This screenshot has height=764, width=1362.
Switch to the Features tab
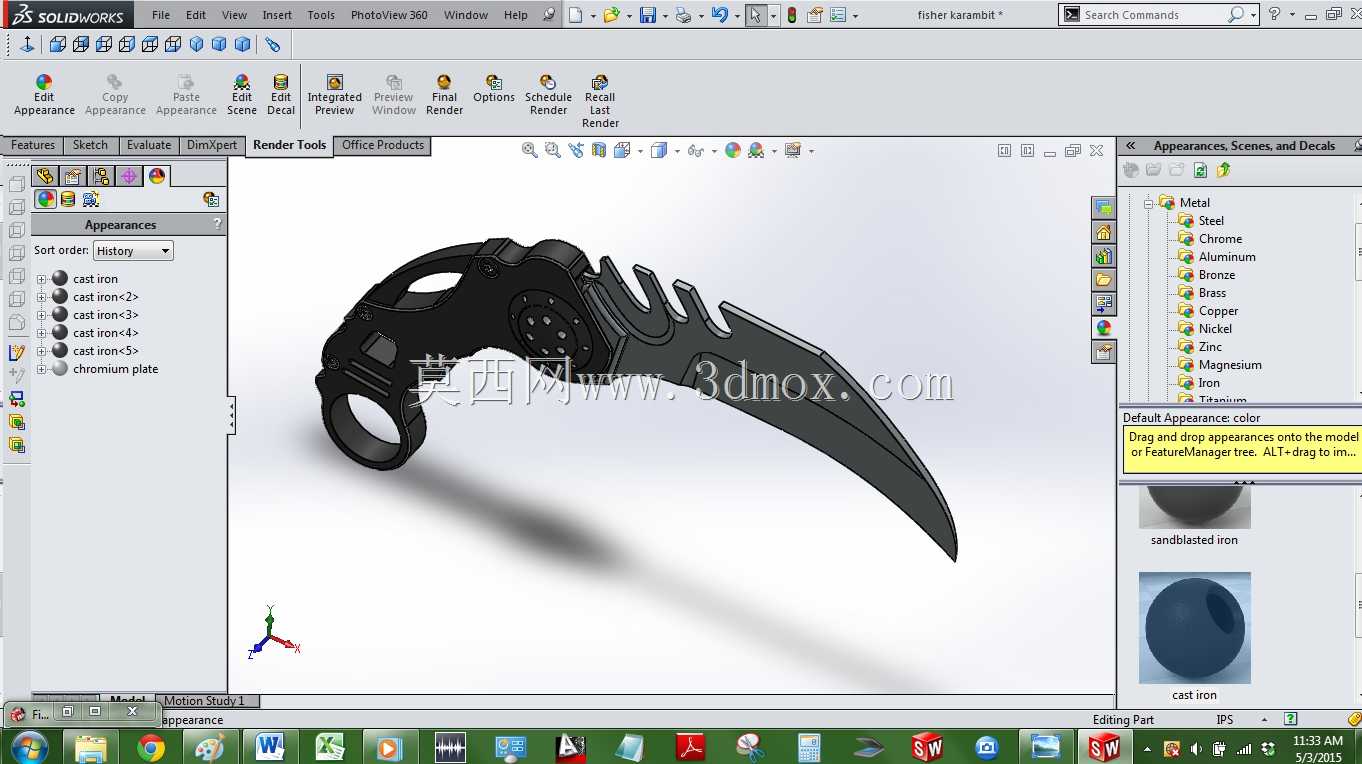(x=33, y=145)
